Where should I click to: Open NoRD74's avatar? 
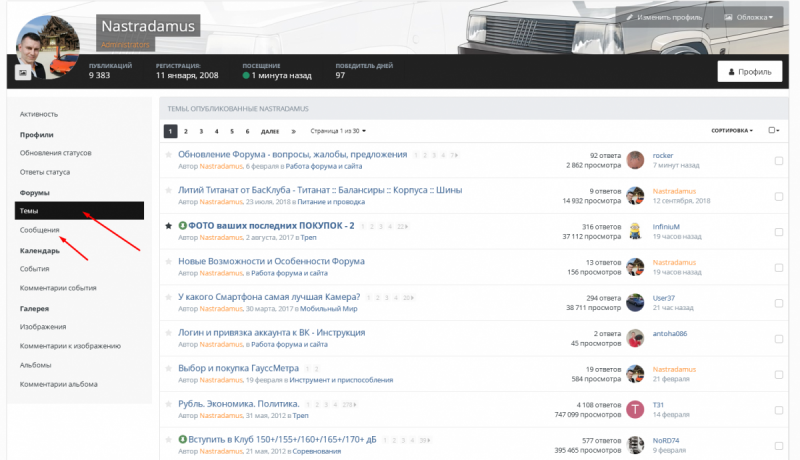[x=635, y=445]
